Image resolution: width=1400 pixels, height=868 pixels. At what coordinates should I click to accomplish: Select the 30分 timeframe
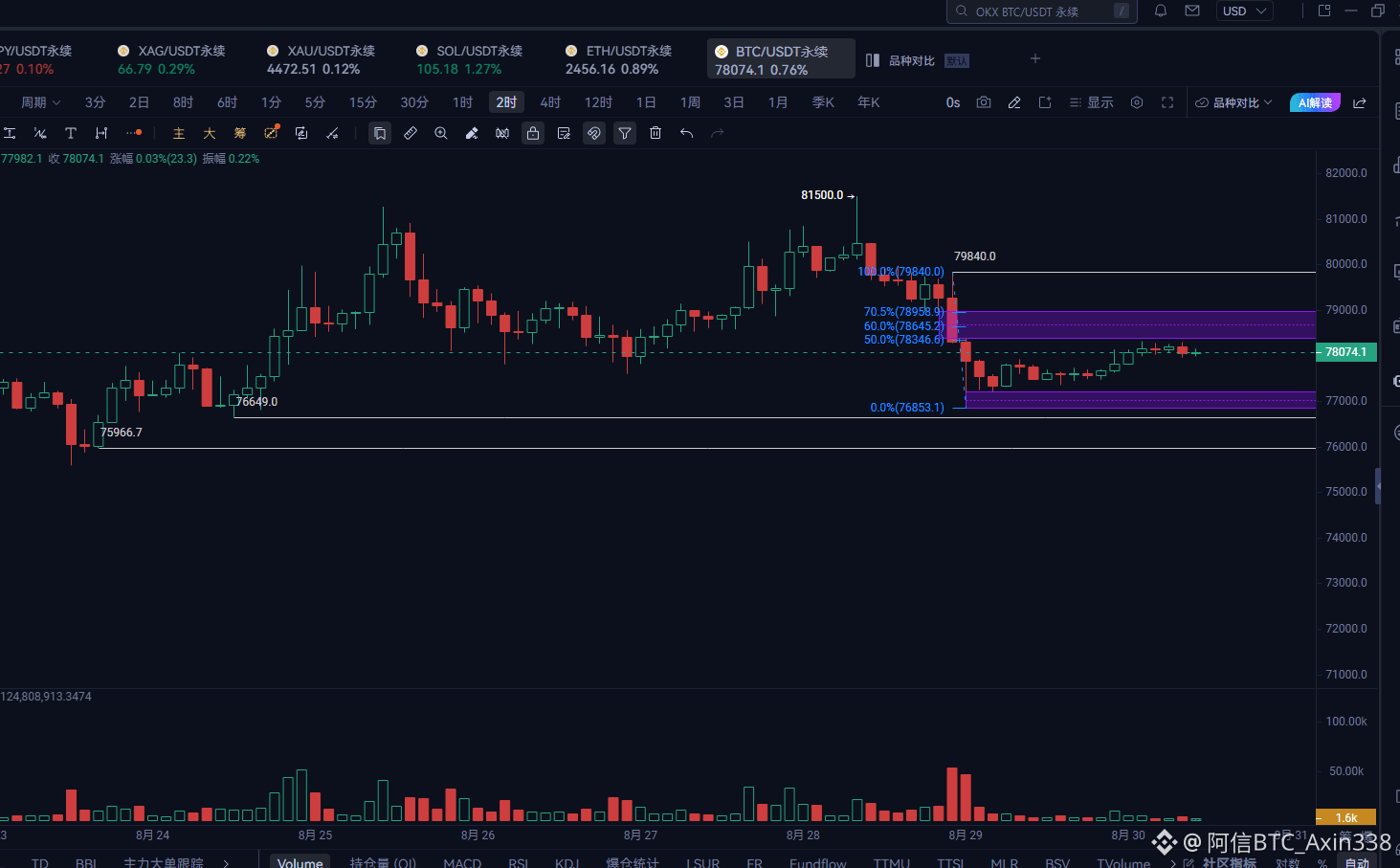tap(414, 102)
